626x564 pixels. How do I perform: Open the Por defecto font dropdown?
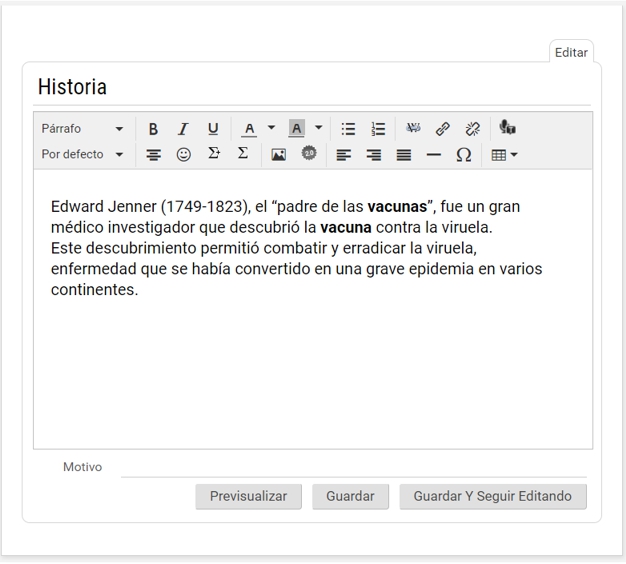click(x=82, y=155)
